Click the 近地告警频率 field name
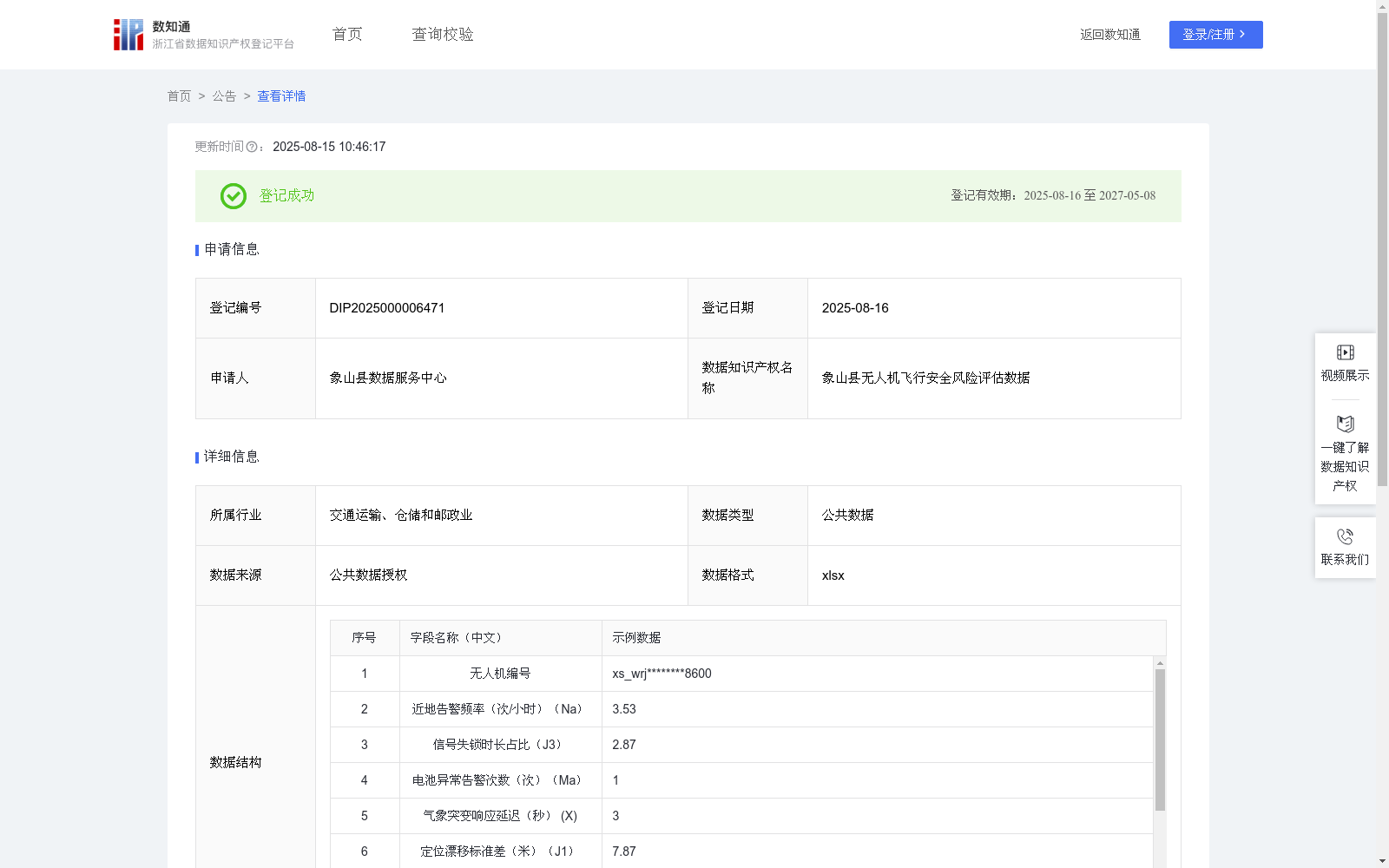1389x868 pixels. (x=500, y=709)
